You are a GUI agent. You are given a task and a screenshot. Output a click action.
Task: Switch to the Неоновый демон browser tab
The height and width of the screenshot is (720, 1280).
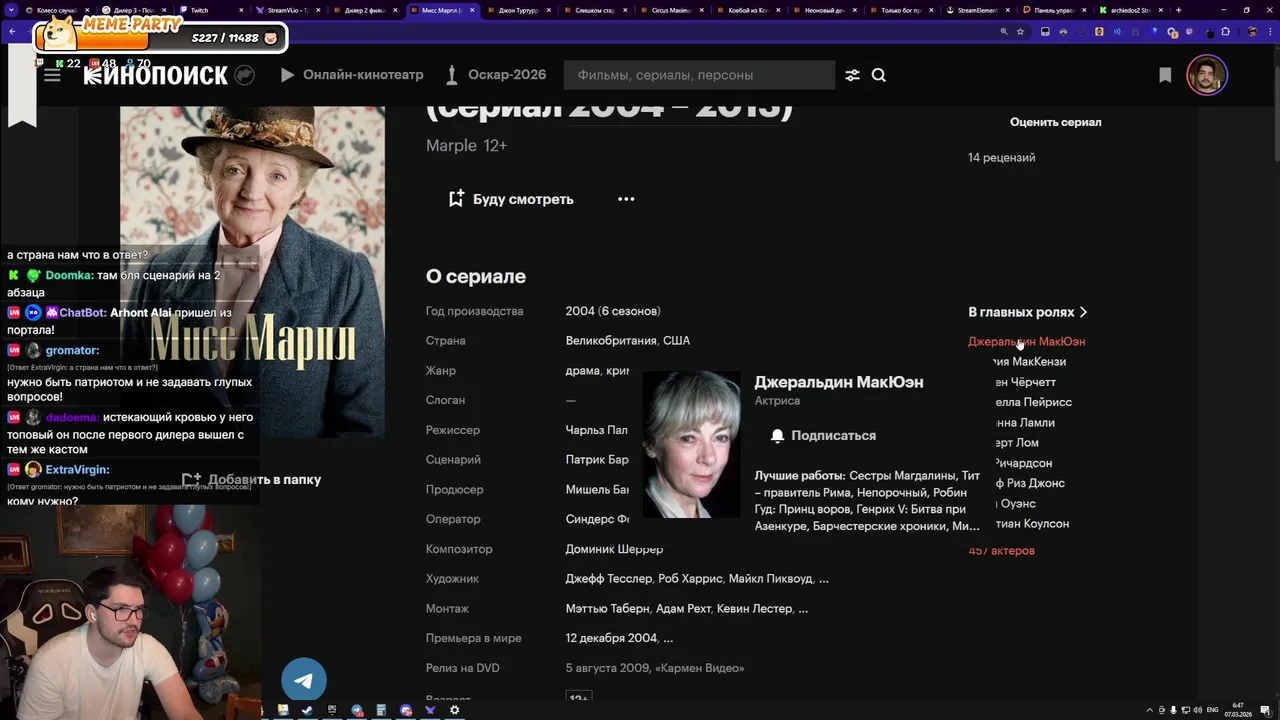[x=827, y=10]
